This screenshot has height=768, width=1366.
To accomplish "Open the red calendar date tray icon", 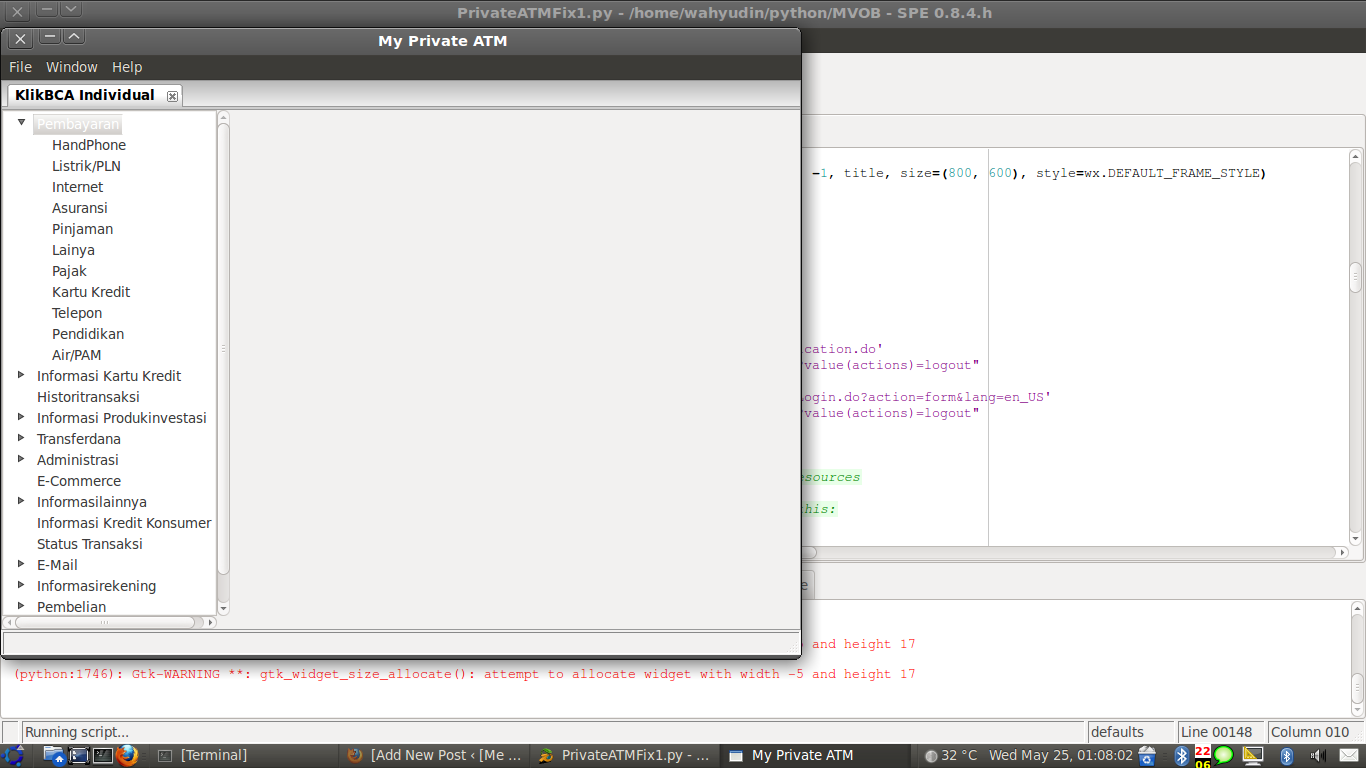I will [1202, 756].
